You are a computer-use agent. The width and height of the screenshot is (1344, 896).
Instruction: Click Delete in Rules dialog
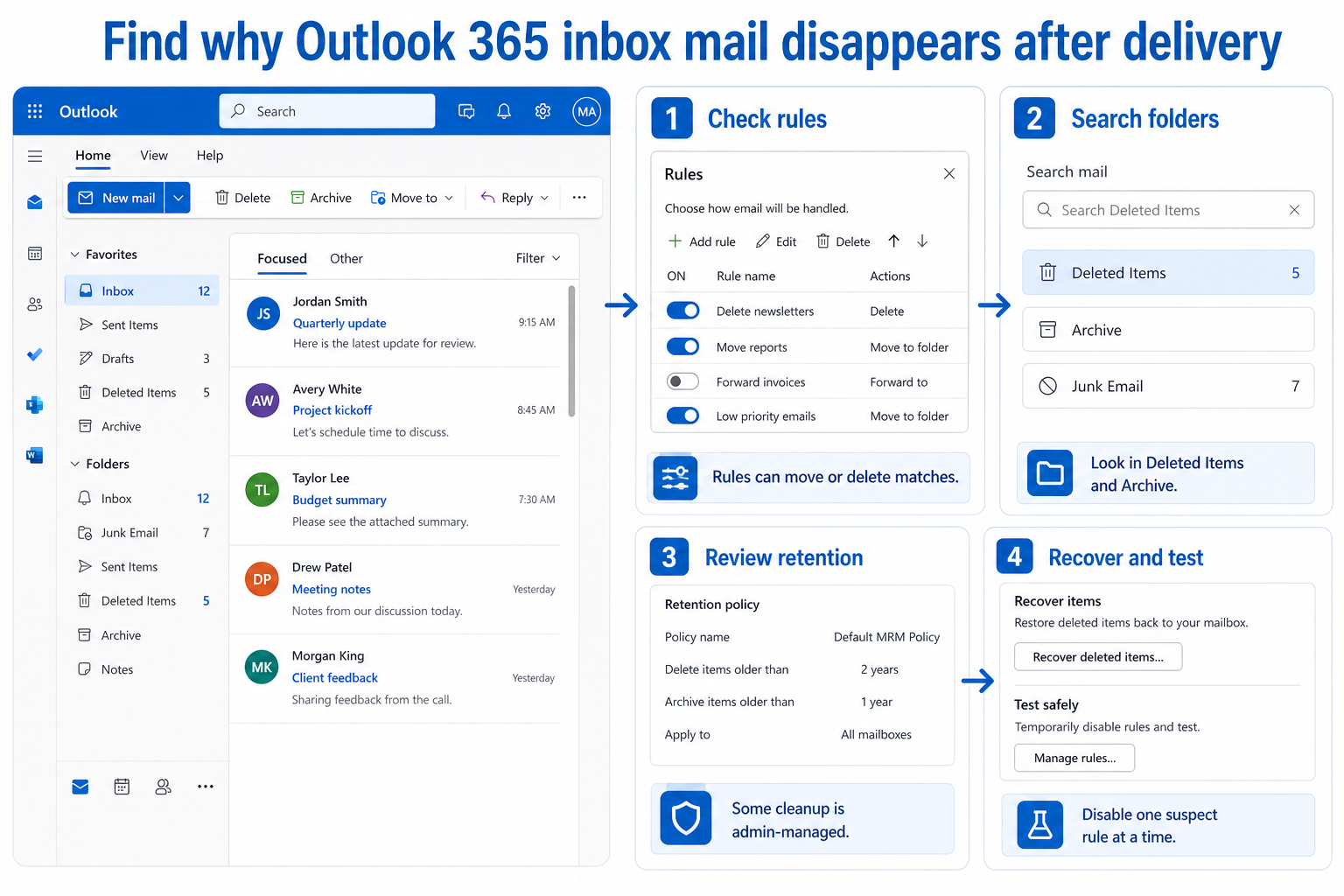click(x=843, y=241)
